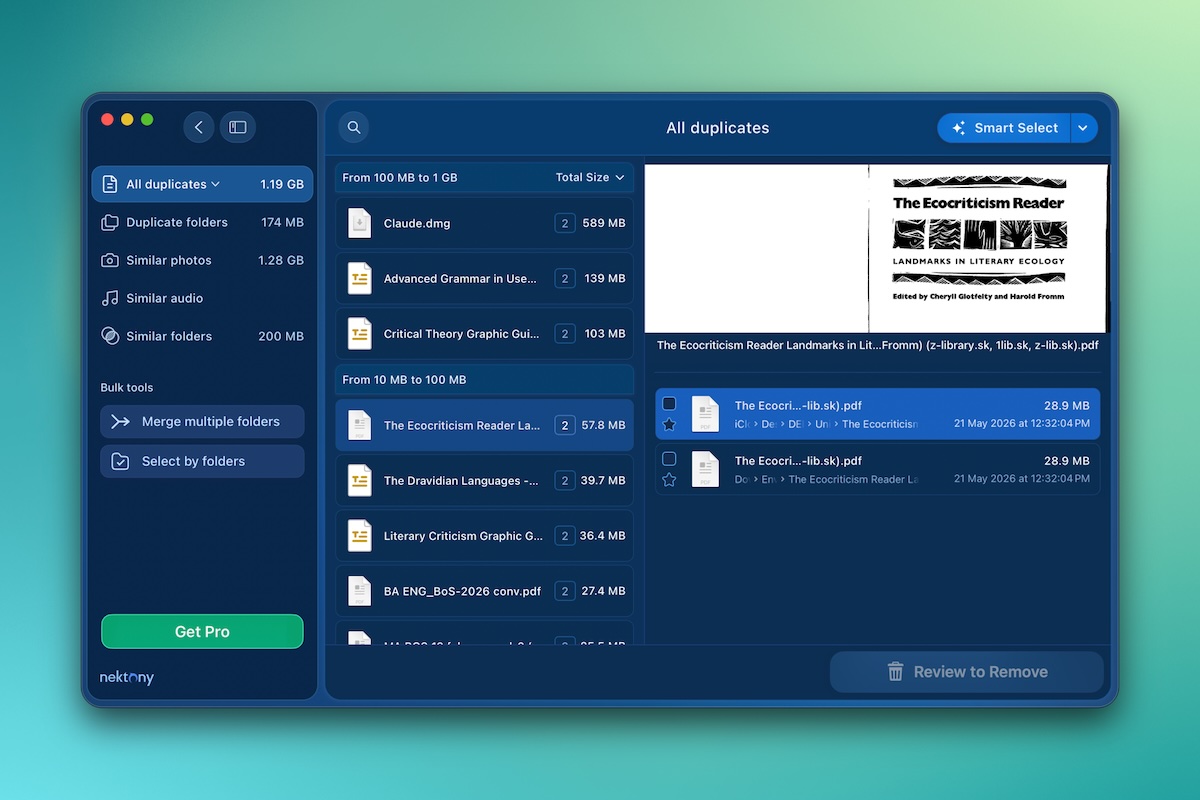The width and height of the screenshot is (1200, 800).
Task: Click Merge multiple folders button
Action: pyautogui.click(x=202, y=421)
